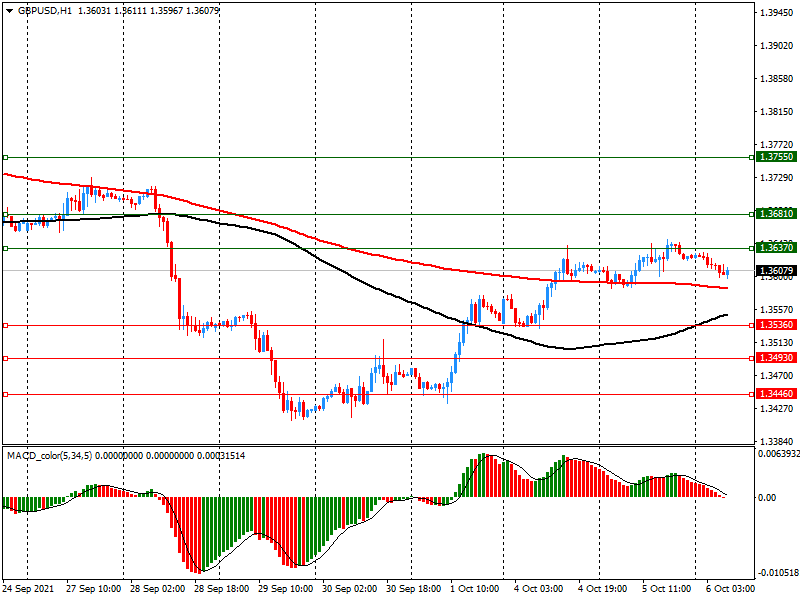The image size is (800, 600).
Task: Click the MACD_color(5,34,5) indicator label
Action: click(49, 455)
